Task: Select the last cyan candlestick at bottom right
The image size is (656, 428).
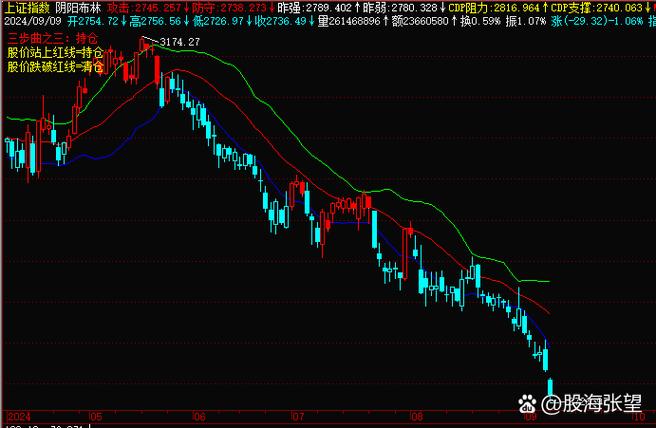Action: click(x=549, y=386)
